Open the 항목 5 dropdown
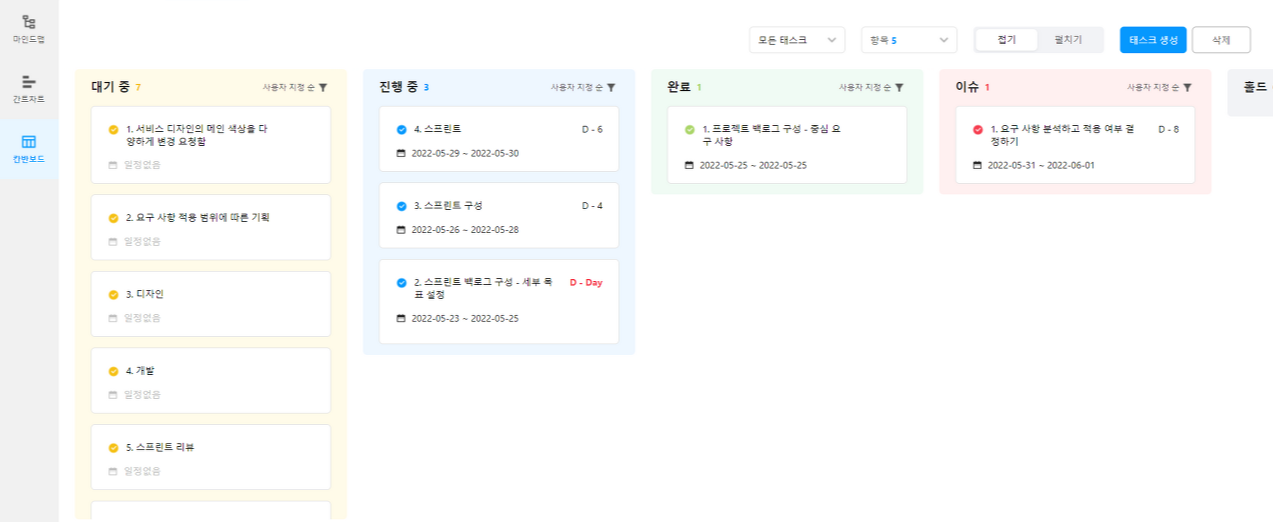 909,40
